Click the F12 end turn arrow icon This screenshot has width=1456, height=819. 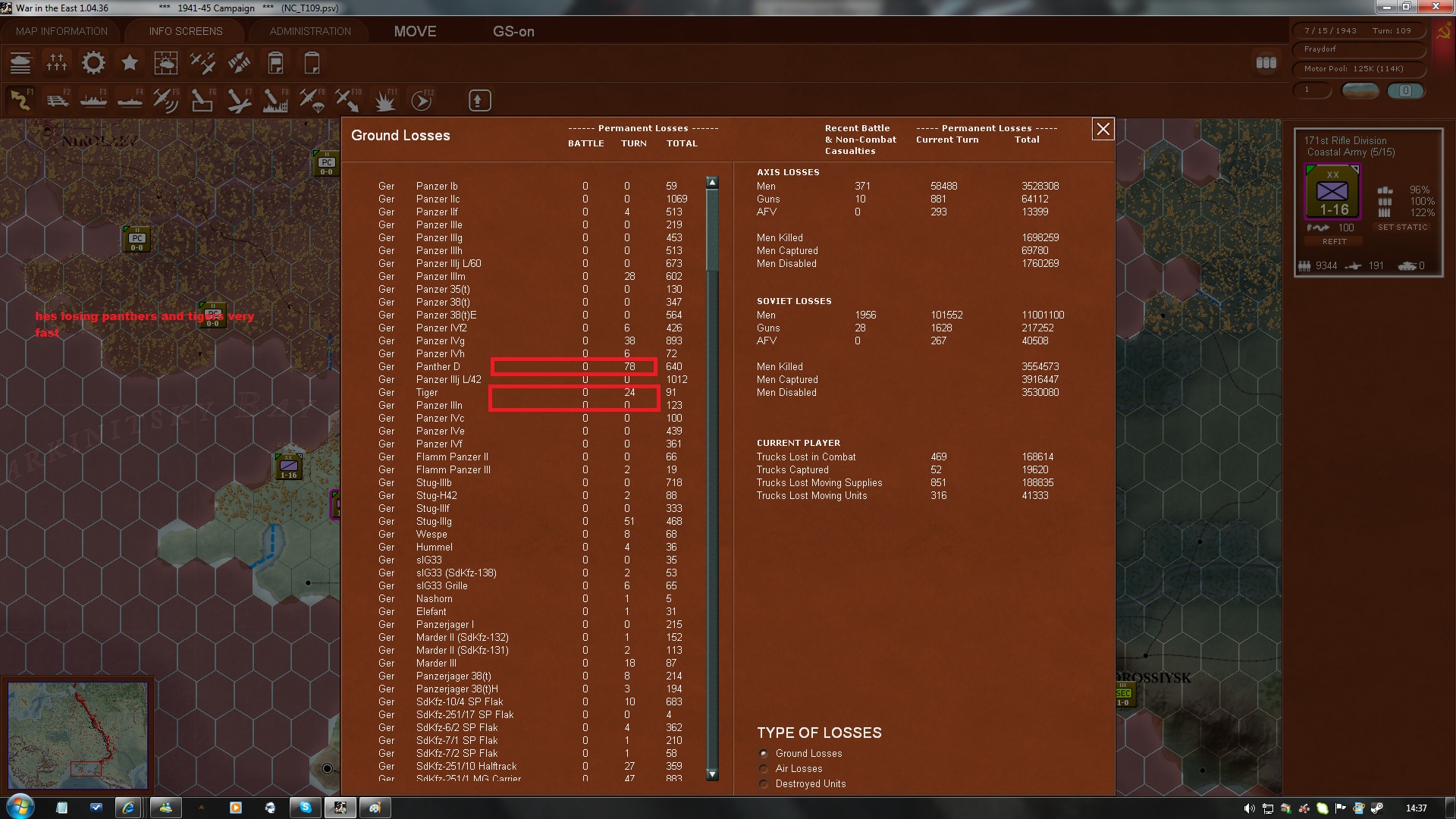coord(422,100)
